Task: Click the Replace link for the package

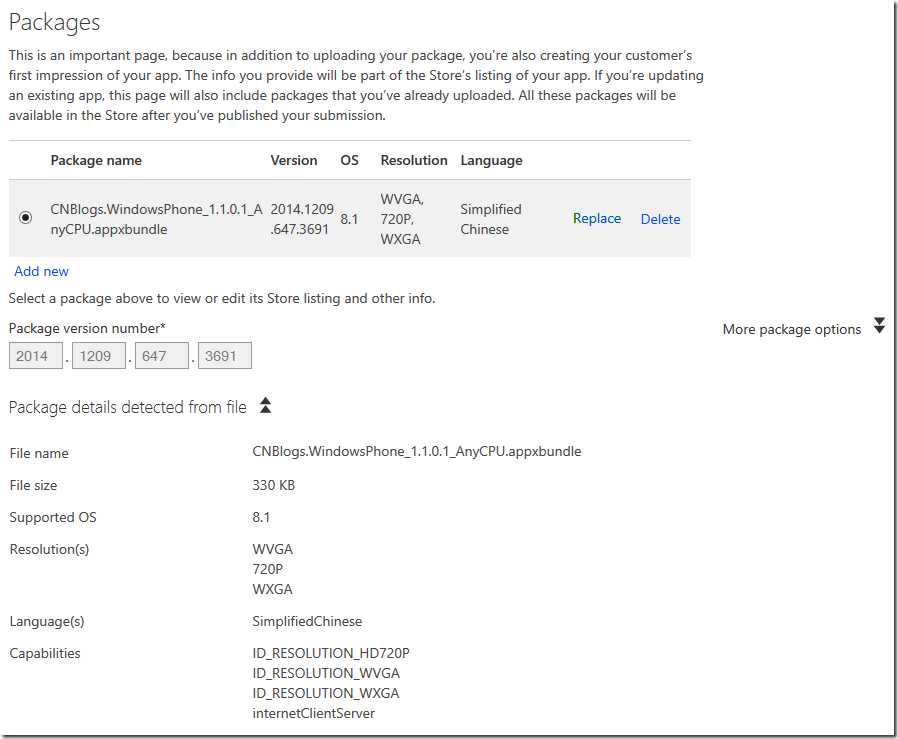Action: point(597,218)
